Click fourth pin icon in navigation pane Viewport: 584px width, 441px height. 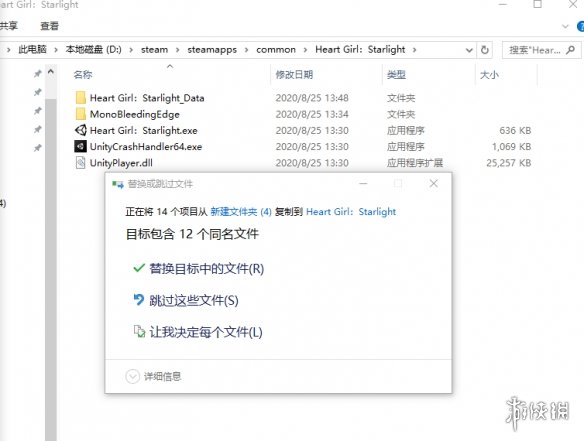coord(38,129)
